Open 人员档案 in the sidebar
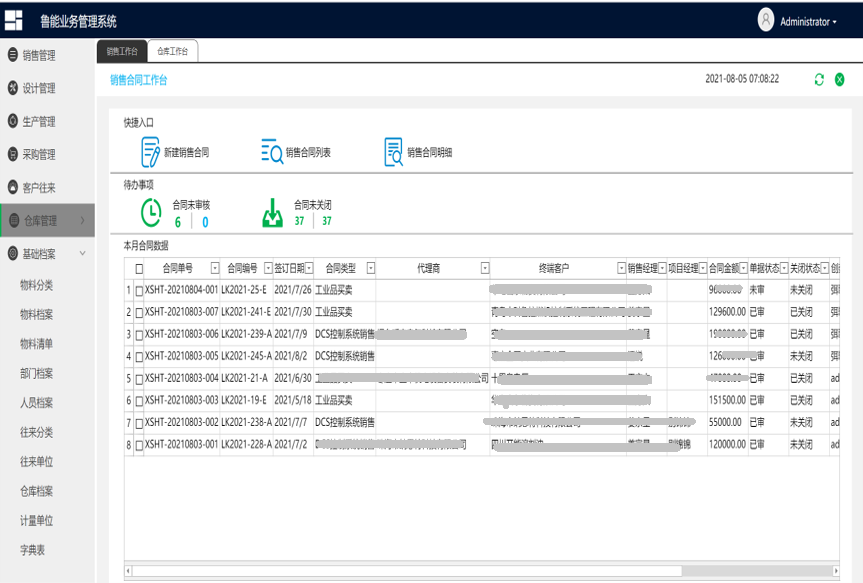Screen dimensions: 863x583 36,402
